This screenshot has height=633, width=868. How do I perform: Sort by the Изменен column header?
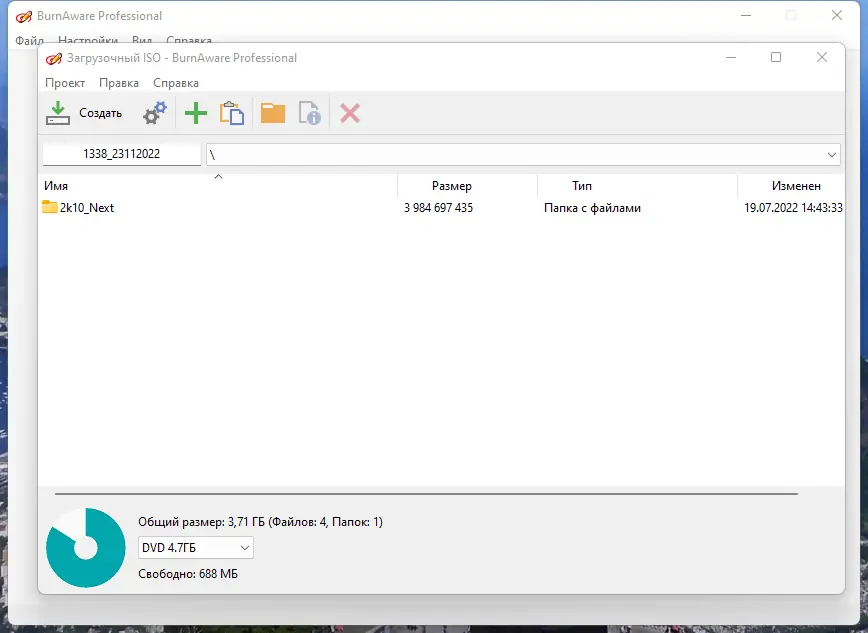tap(791, 186)
